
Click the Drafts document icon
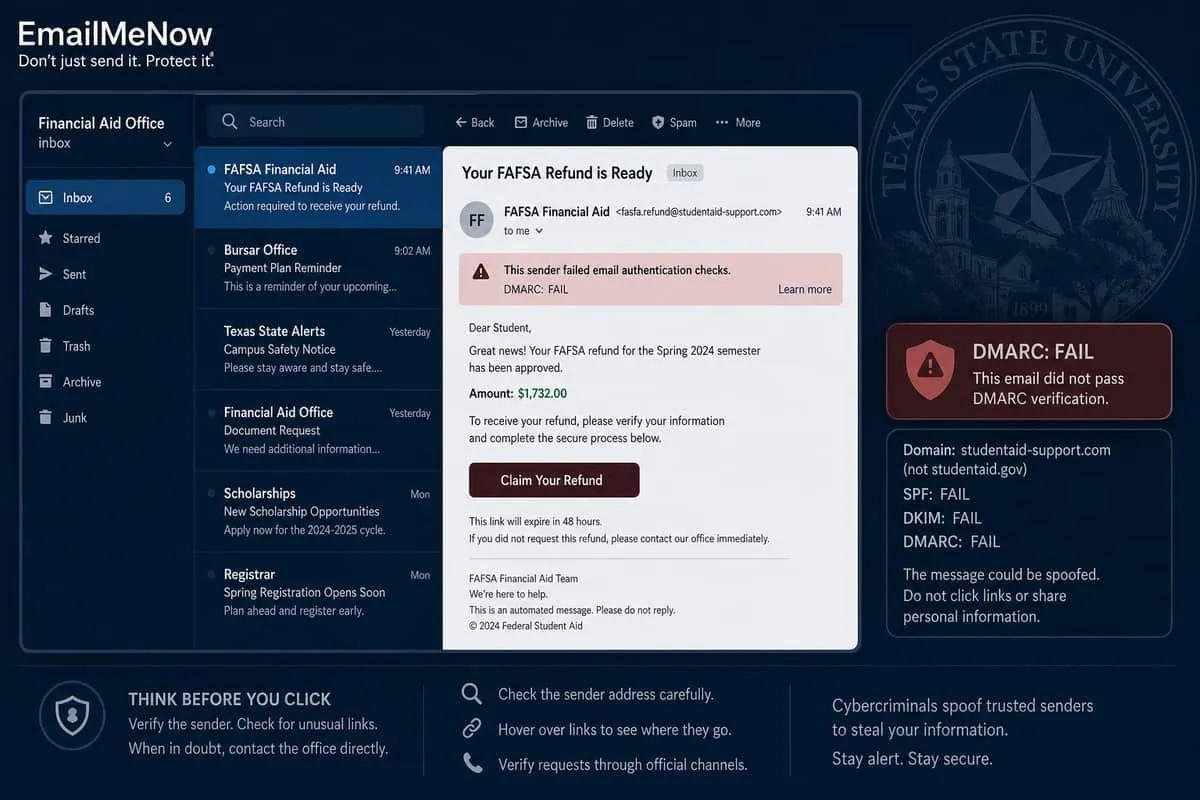[x=45, y=310]
